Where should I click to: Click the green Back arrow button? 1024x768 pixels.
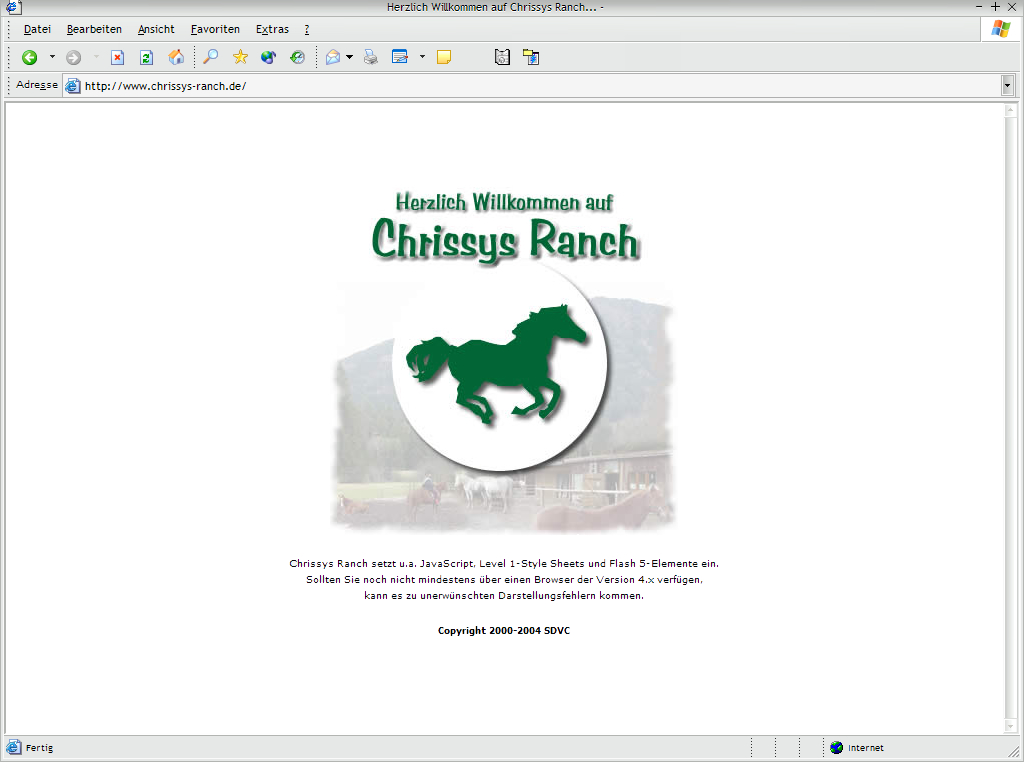click(x=29, y=57)
